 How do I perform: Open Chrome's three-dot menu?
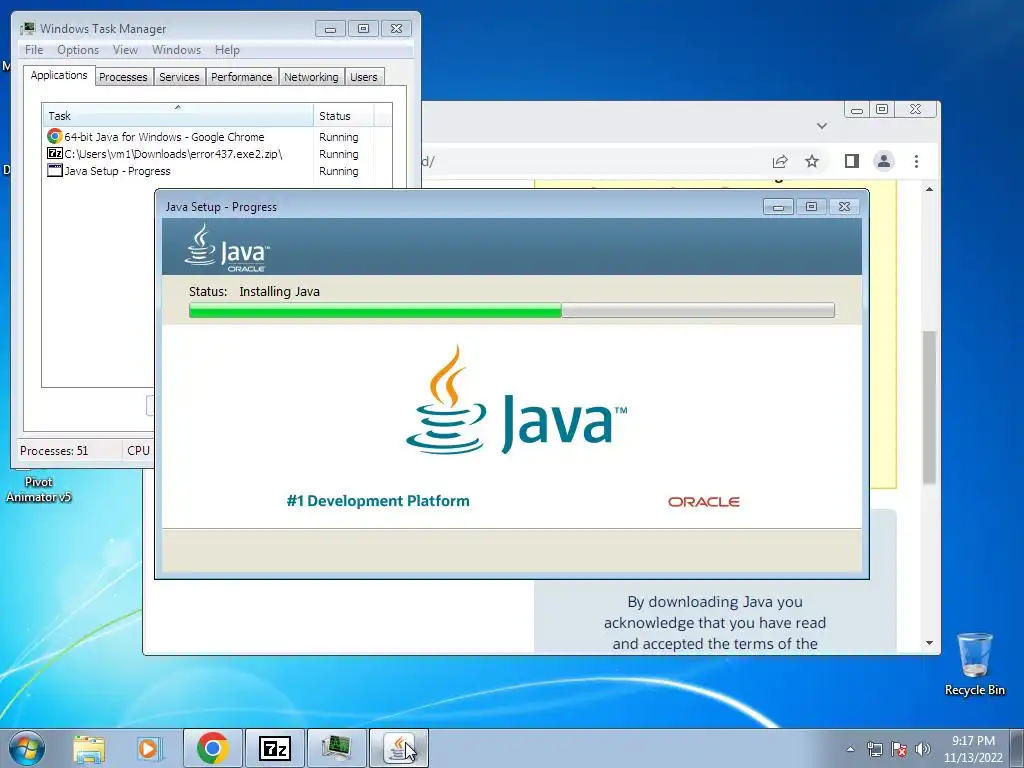pos(916,161)
